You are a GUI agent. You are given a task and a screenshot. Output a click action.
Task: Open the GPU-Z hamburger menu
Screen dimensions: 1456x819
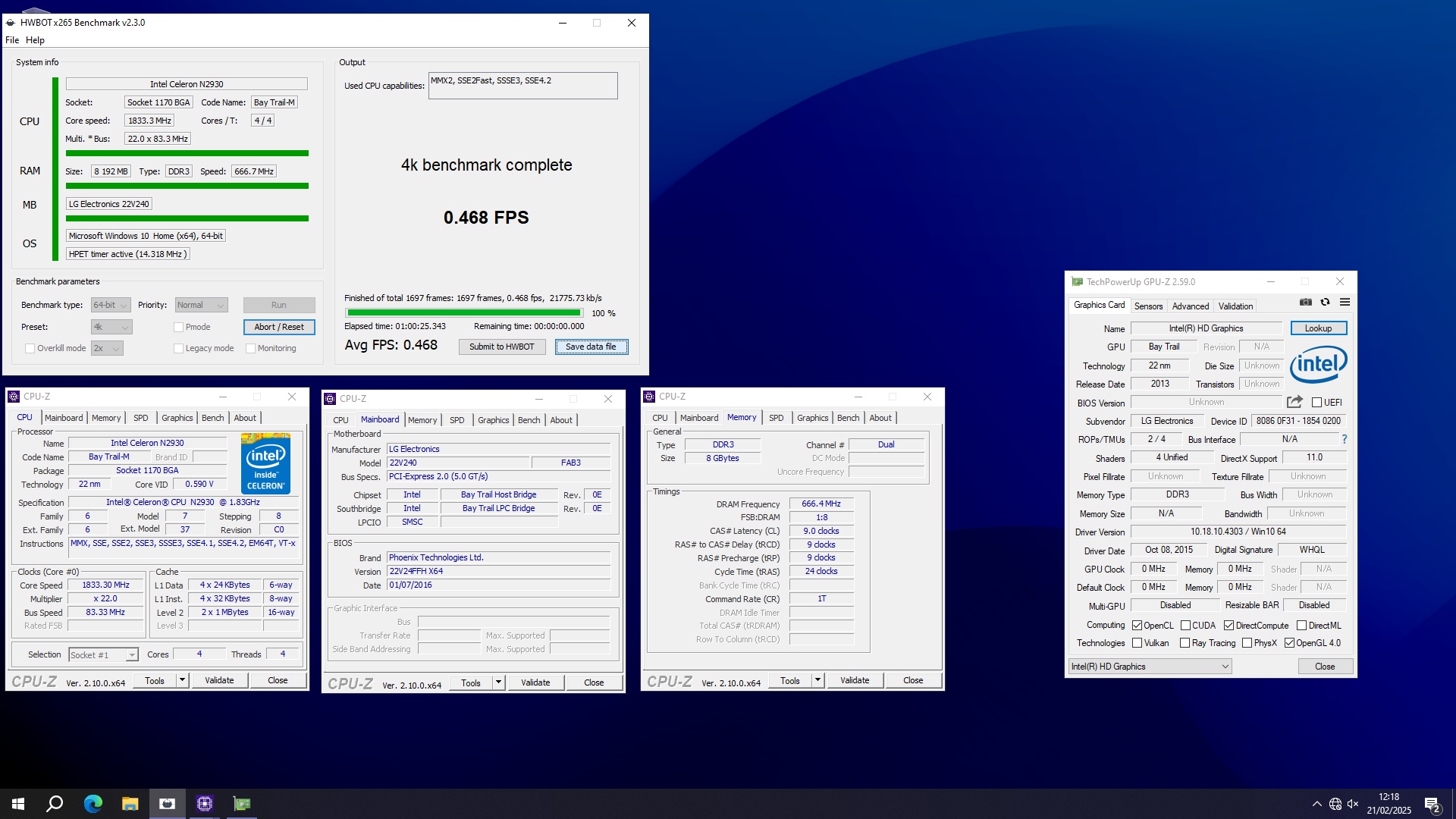click(1345, 302)
